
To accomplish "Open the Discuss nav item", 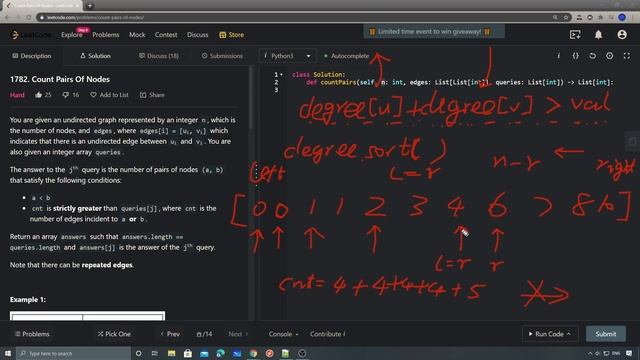I will pyautogui.click(x=198, y=35).
